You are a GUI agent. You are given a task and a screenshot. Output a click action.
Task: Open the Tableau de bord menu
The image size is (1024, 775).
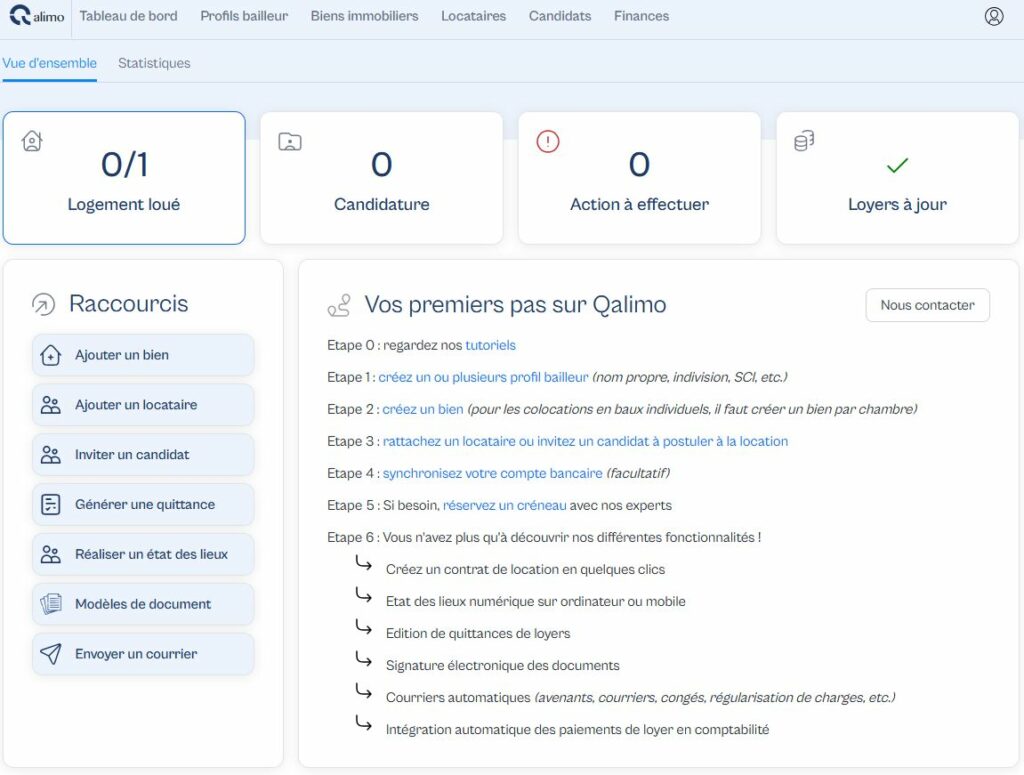tap(129, 16)
